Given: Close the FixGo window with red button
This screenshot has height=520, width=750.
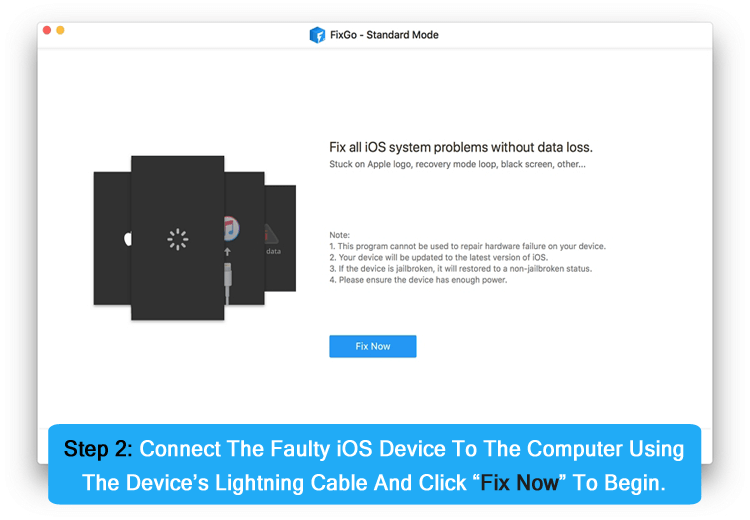Looking at the screenshot, I should [47, 31].
